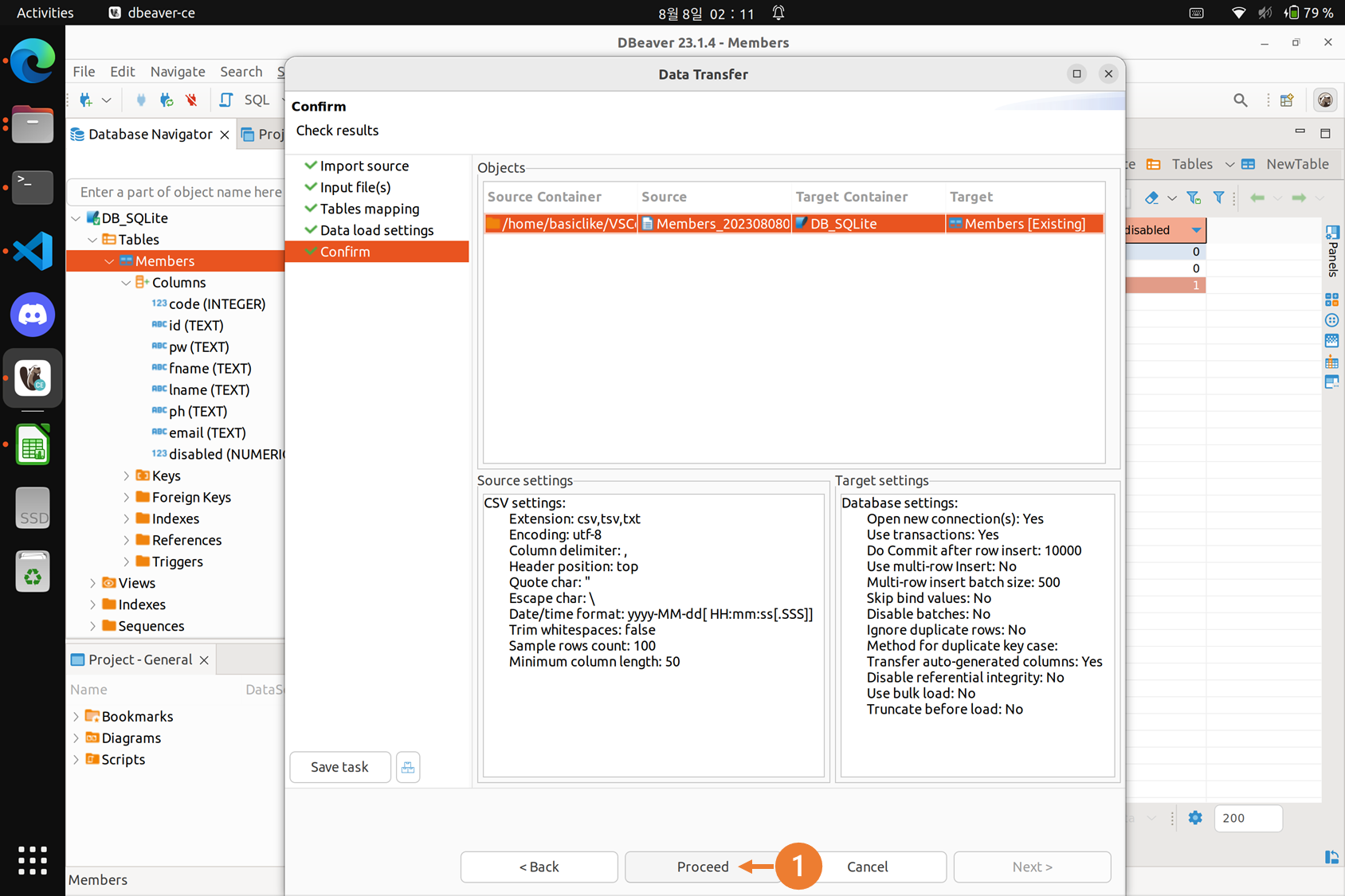Image resolution: width=1345 pixels, height=896 pixels.
Task: Open Discord from the dock
Action: 33,315
